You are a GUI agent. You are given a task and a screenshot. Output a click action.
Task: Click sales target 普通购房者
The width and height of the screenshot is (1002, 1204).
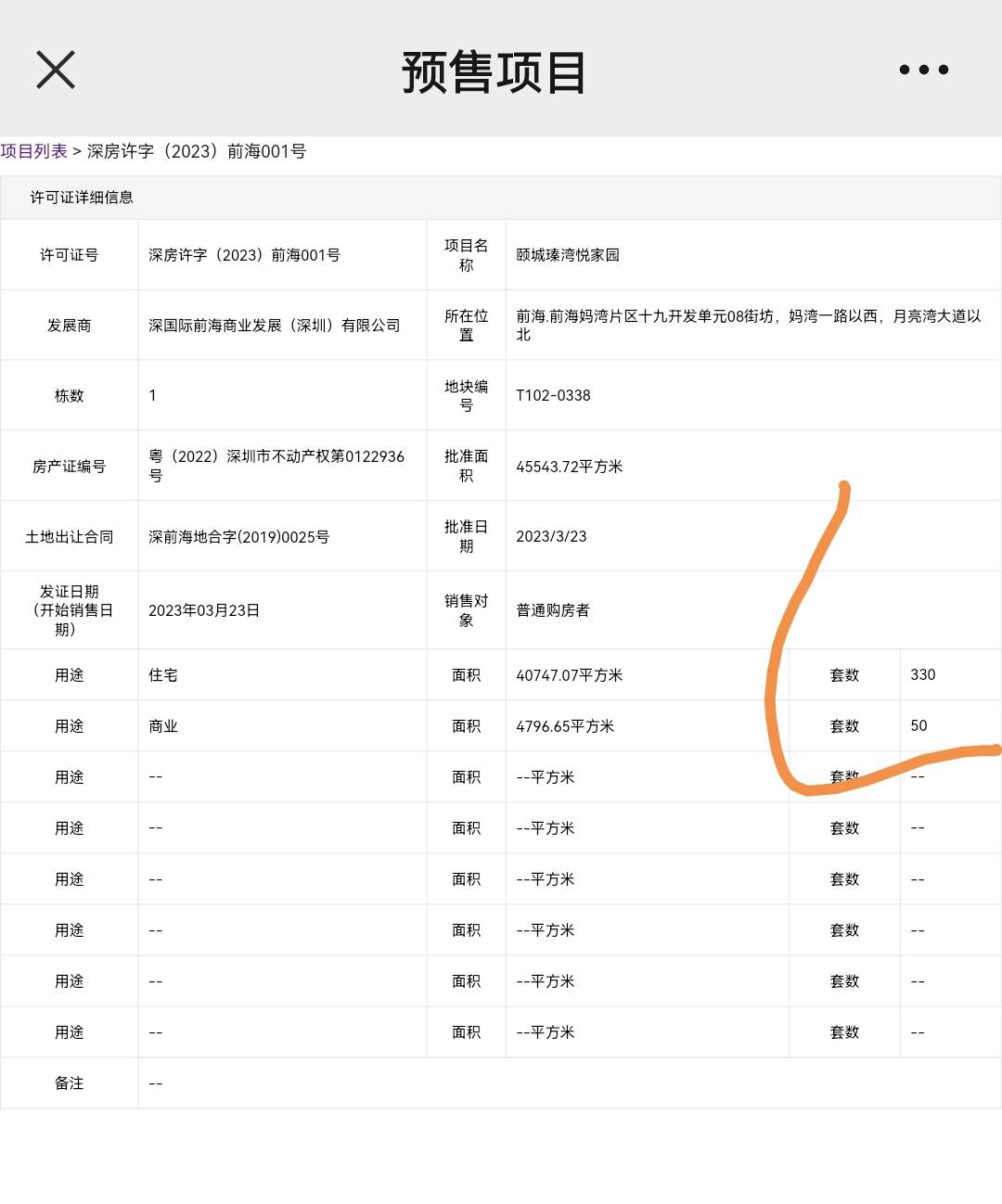tap(553, 610)
